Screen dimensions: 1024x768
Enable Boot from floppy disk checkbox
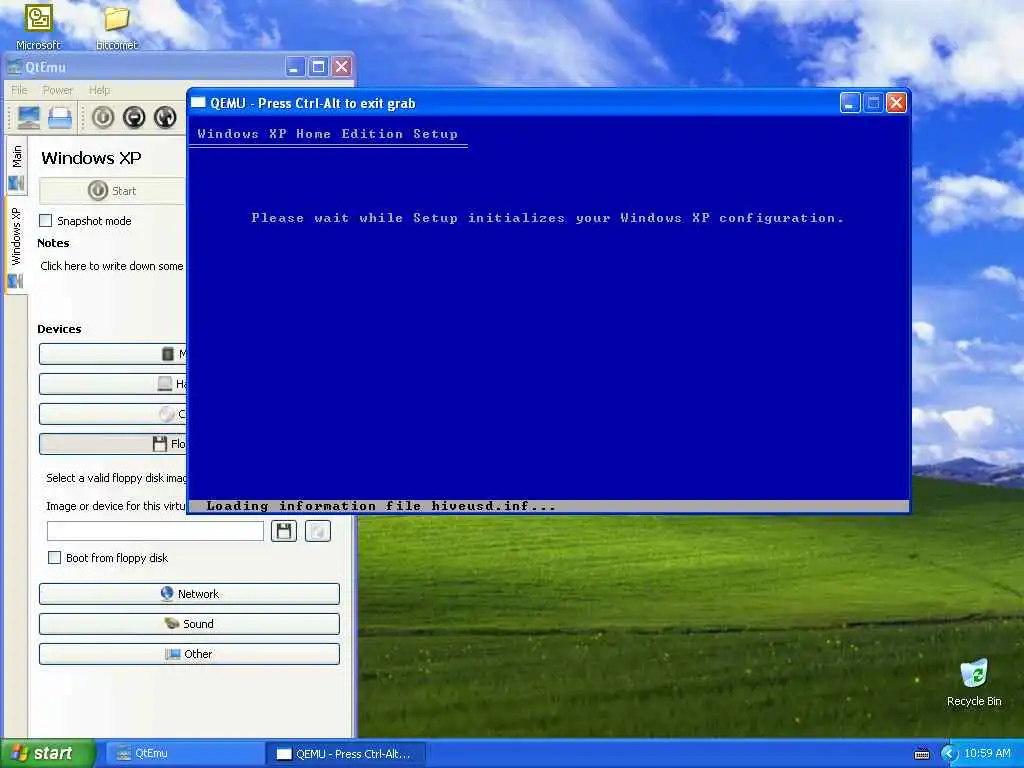pyautogui.click(x=55, y=558)
